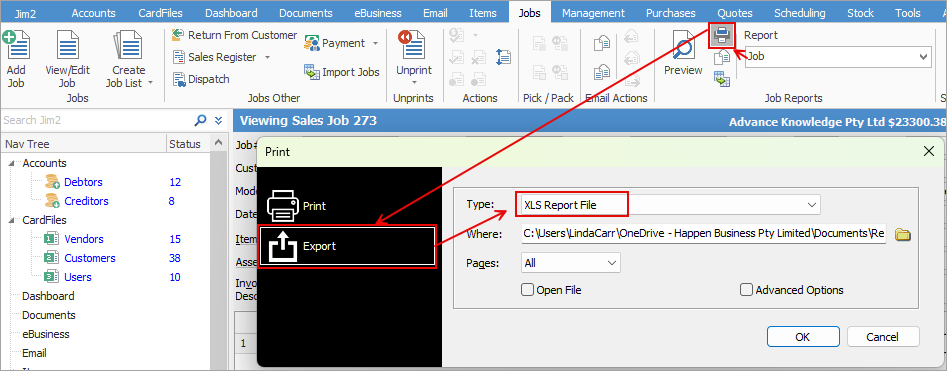
Task: Click Return From Customer in the ribbon
Action: [234, 35]
